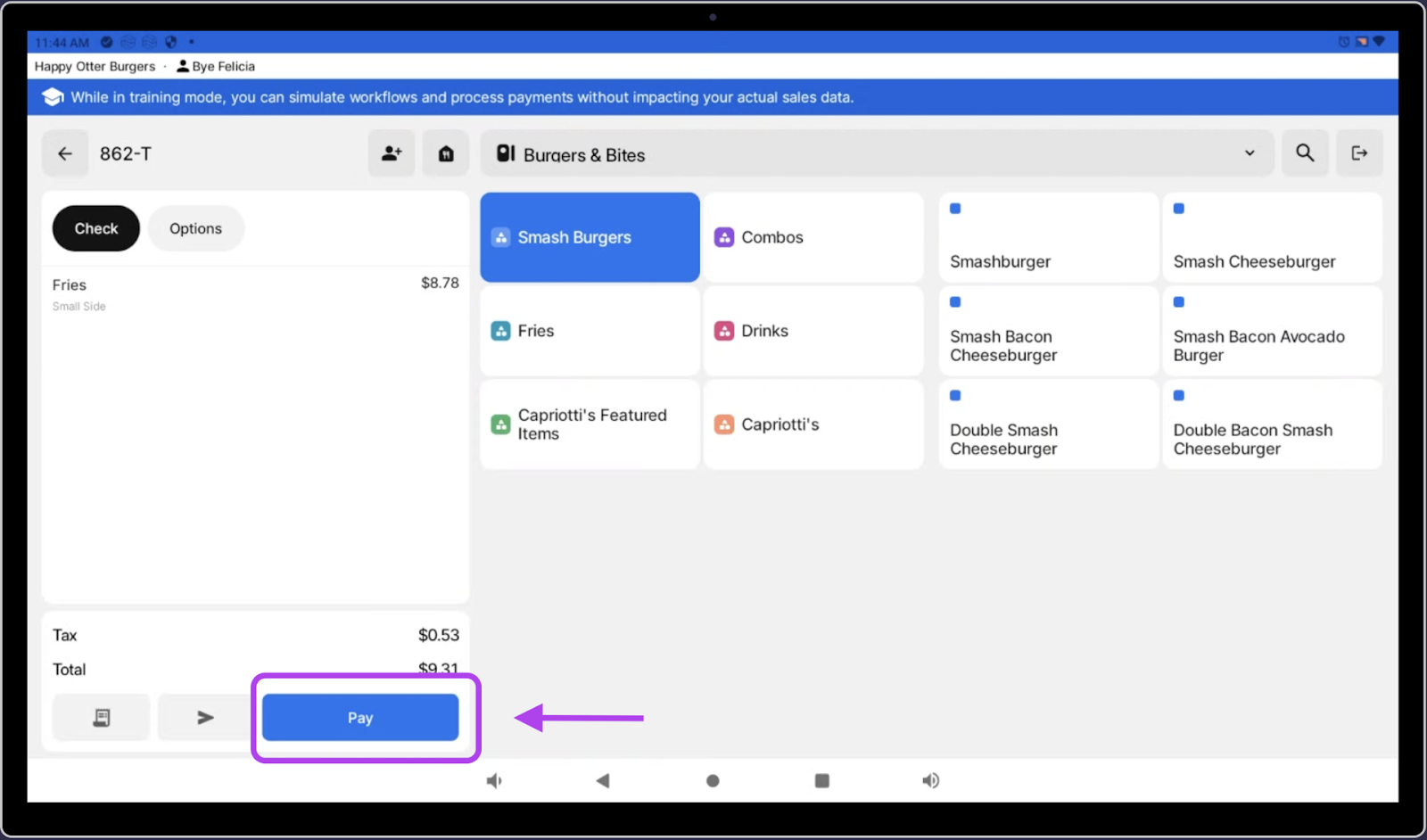Tap the volume down speaker icon

click(x=494, y=781)
